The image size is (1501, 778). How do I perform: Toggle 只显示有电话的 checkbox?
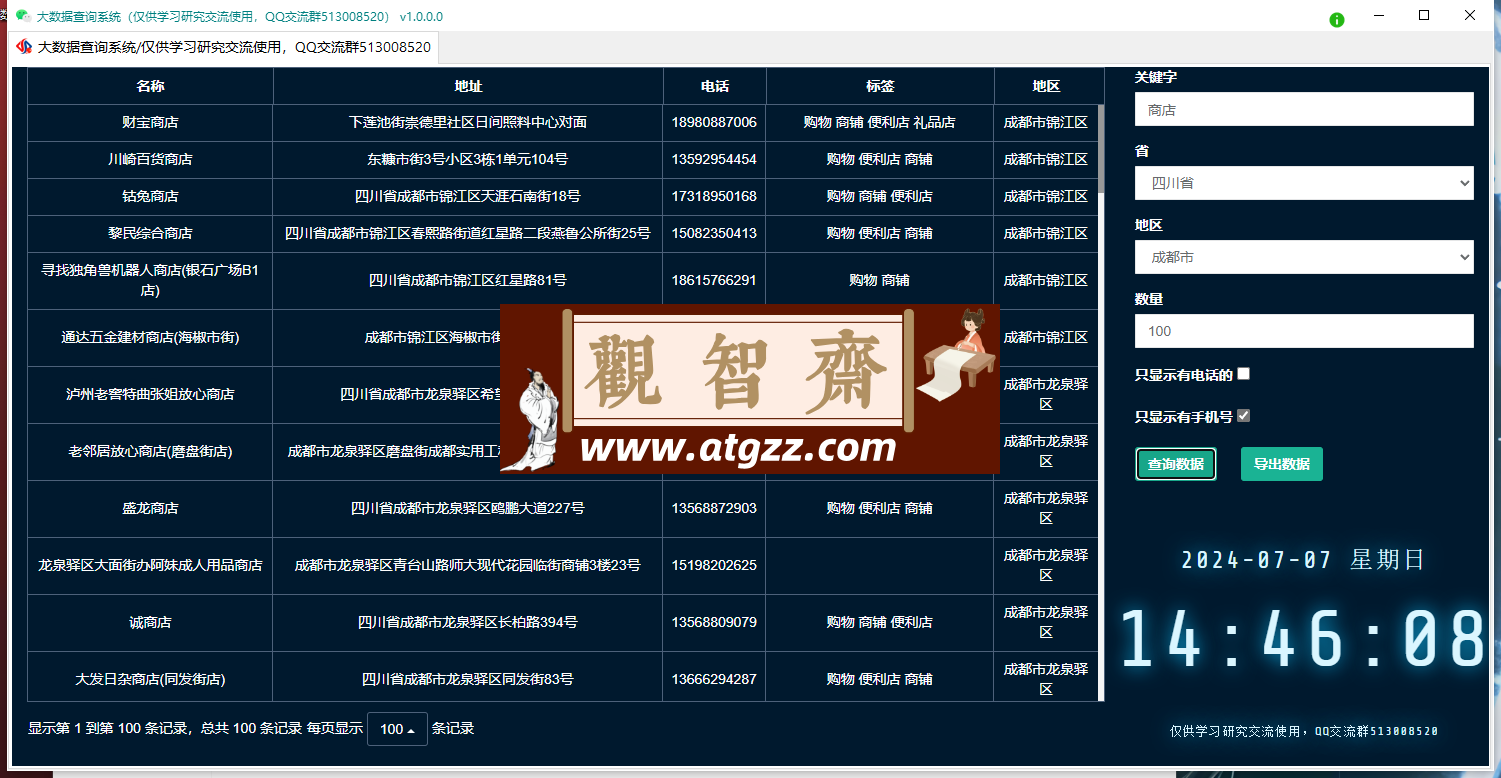pos(1243,374)
